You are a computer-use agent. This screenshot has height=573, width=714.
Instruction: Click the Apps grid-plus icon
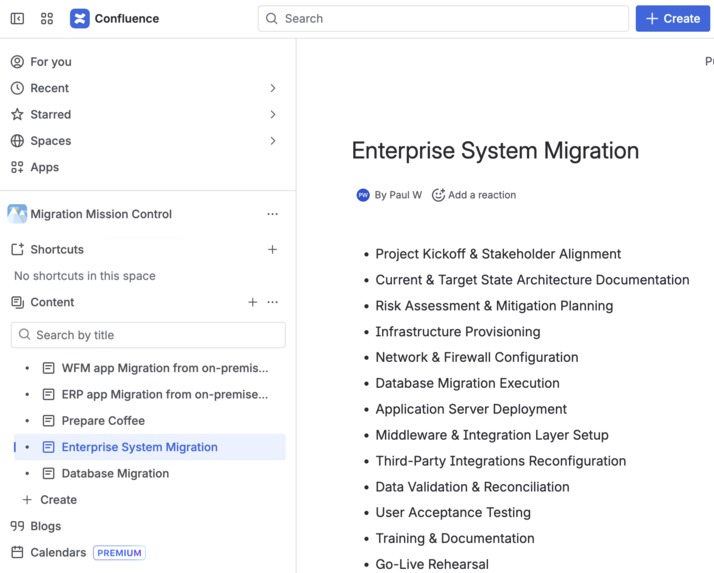[17, 167]
